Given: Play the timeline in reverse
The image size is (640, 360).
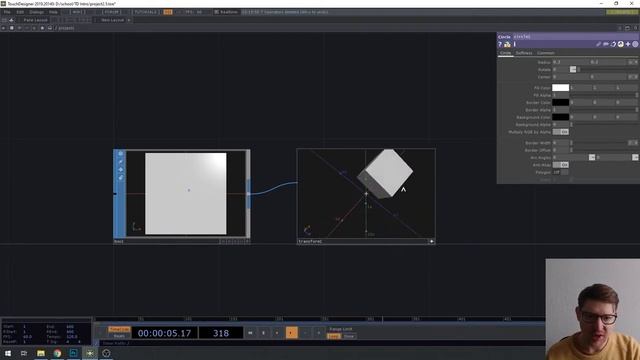Looking at the screenshot, I should [277, 333].
